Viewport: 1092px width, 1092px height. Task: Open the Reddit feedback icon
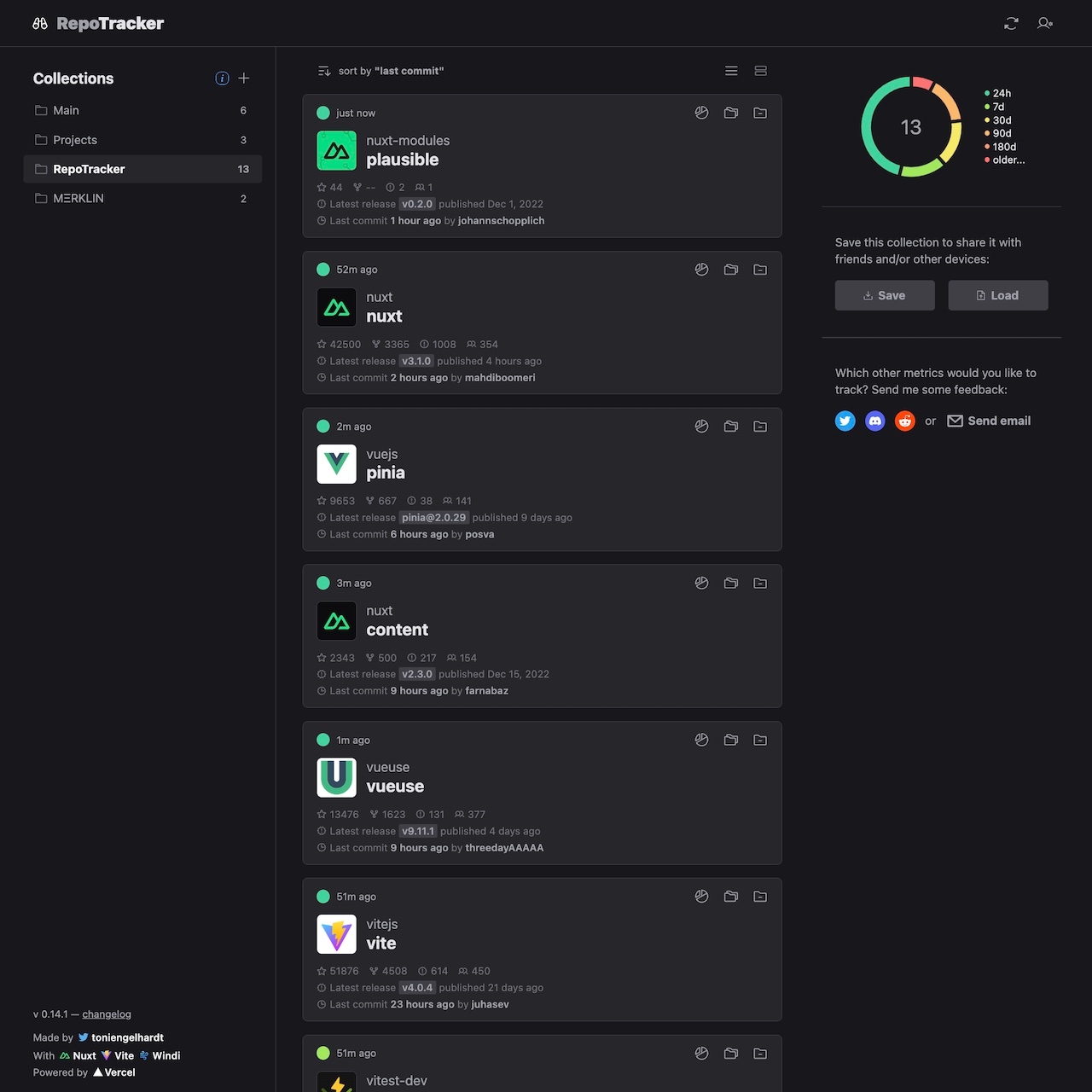tap(905, 421)
